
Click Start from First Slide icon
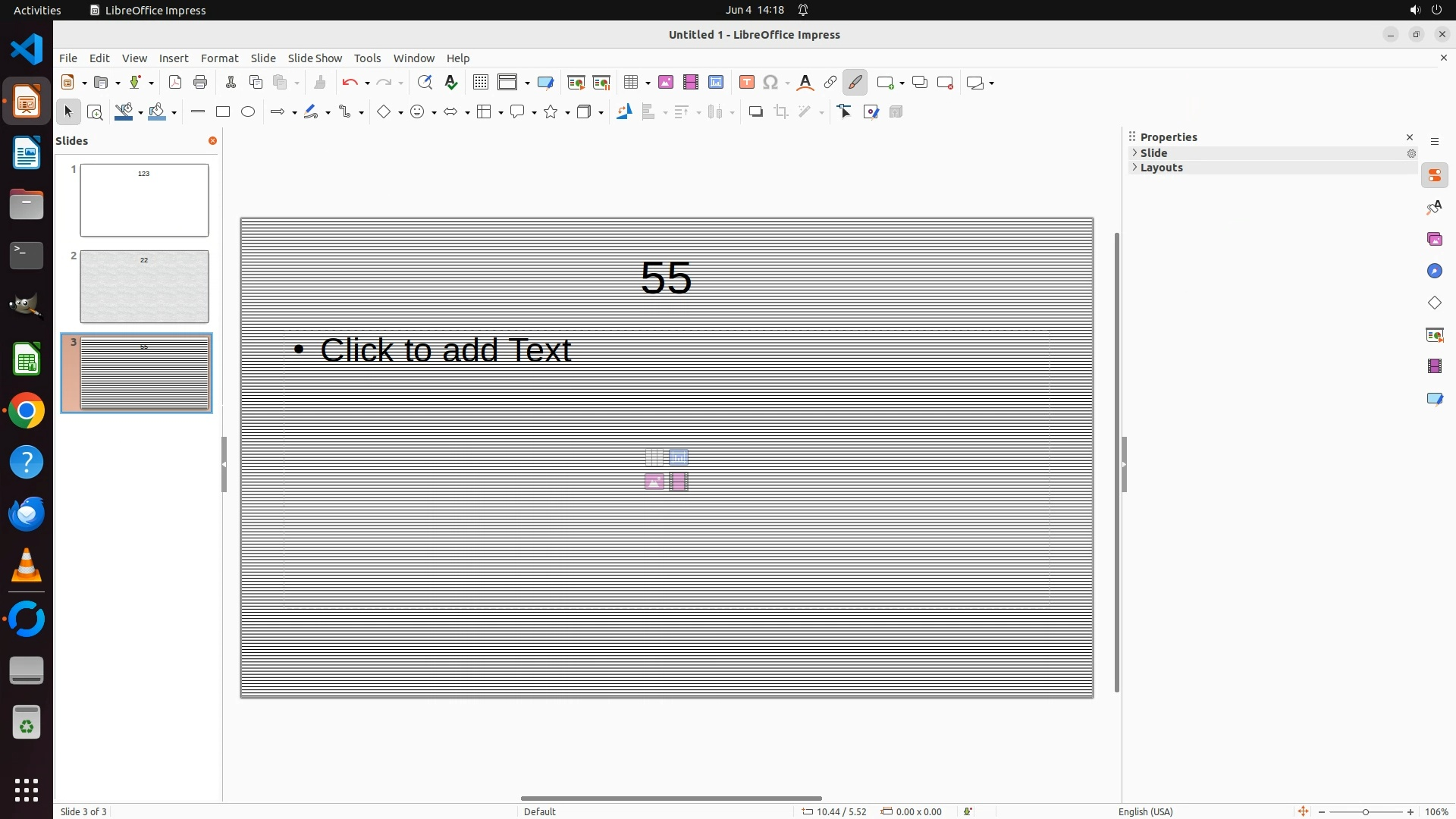[x=576, y=83]
